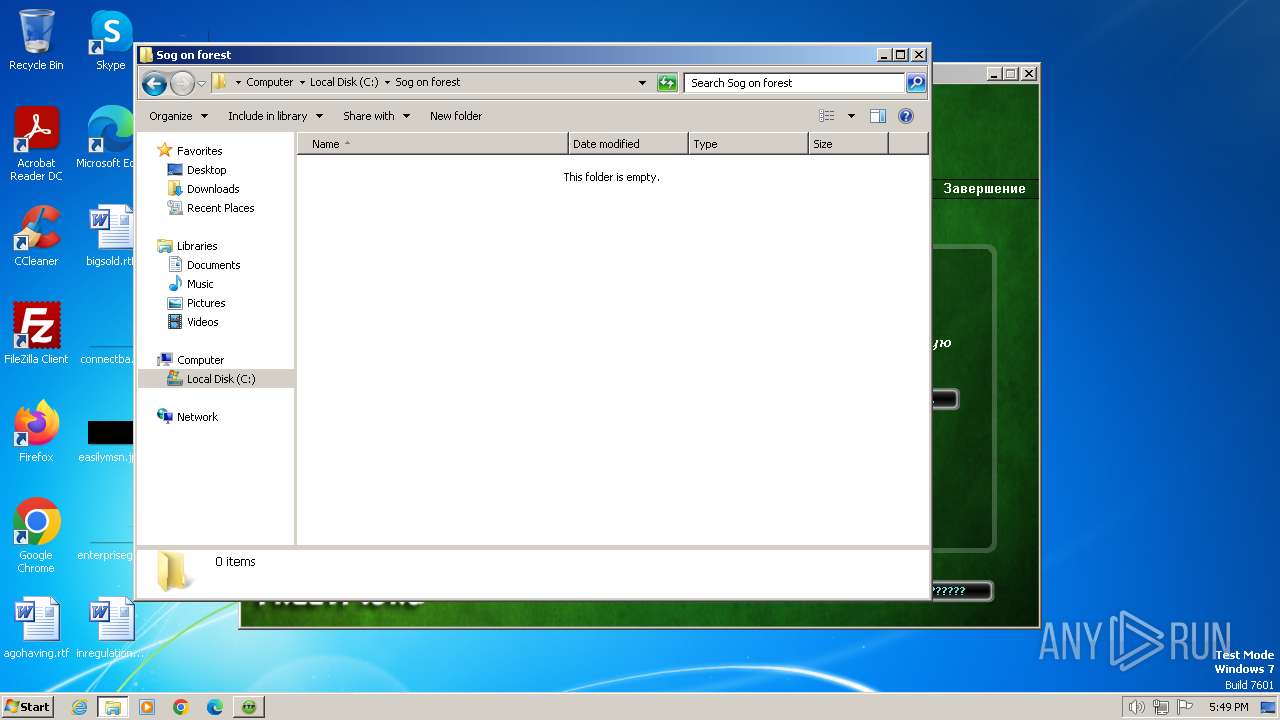Open Edge from the taskbar
The width and height of the screenshot is (1280, 720).
(x=215, y=707)
